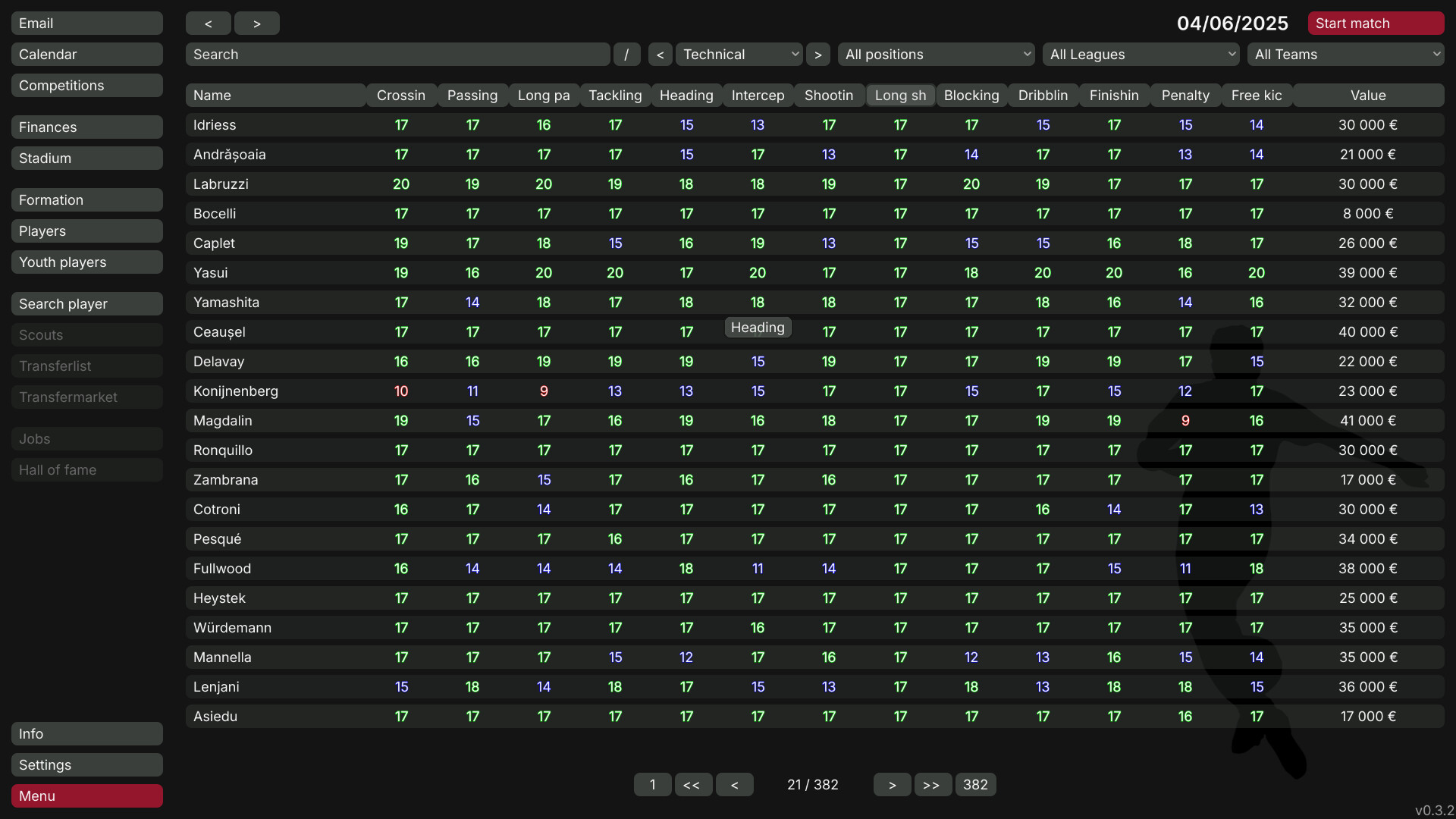Viewport: 1456px width, 819px height.
Task: Click the player search input field
Action: tap(397, 55)
